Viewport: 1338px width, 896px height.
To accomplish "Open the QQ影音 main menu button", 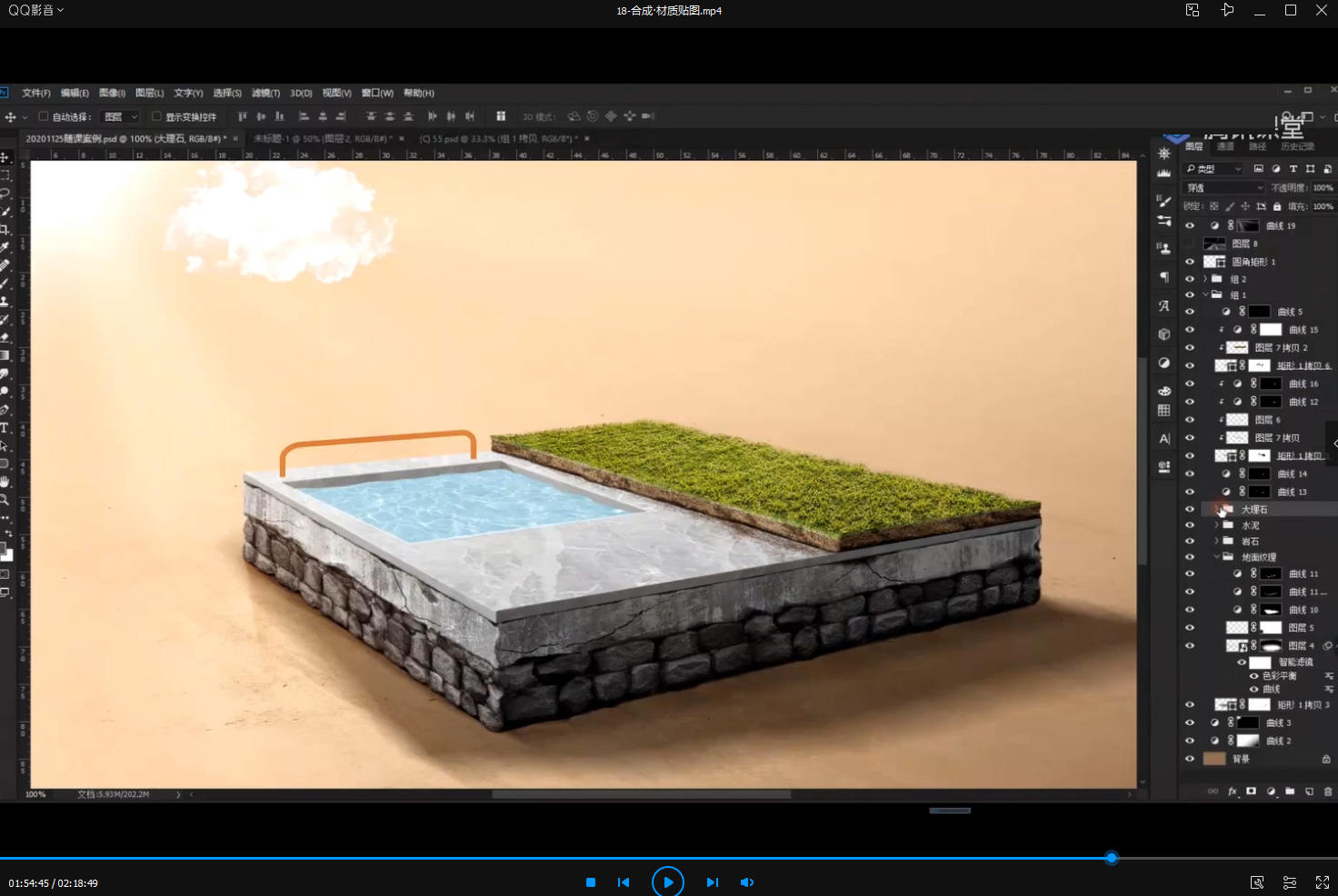I will (x=36, y=10).
